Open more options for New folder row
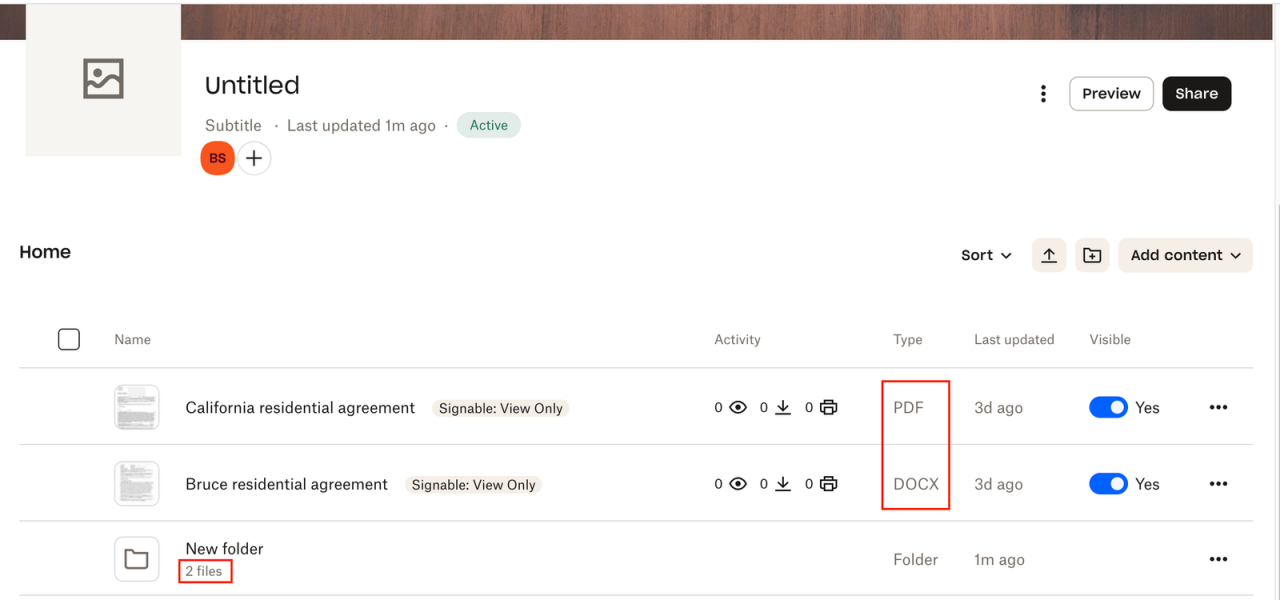1280x600 pixels. 1217,560
